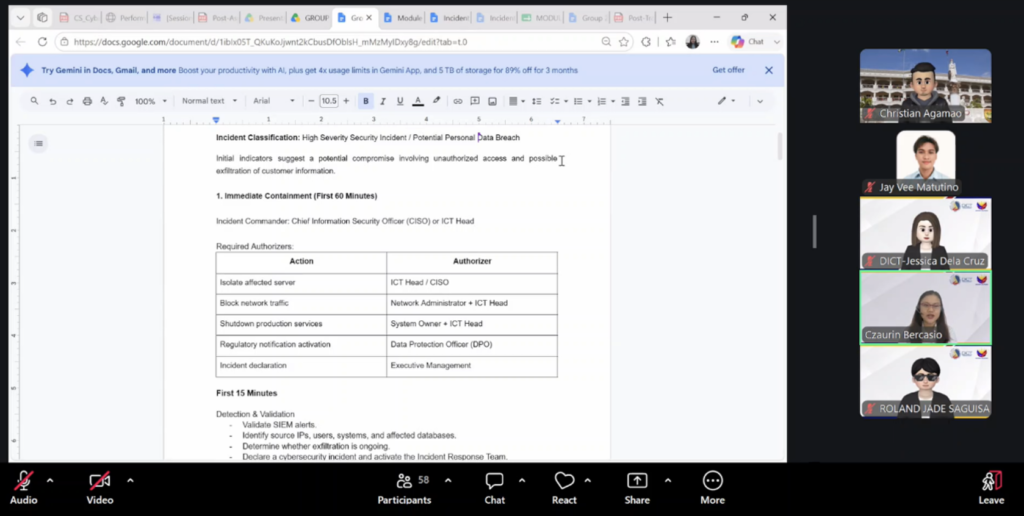Open meeting React emoji button
Viewport: 1024px width, 516px height.
pos(564,488)
